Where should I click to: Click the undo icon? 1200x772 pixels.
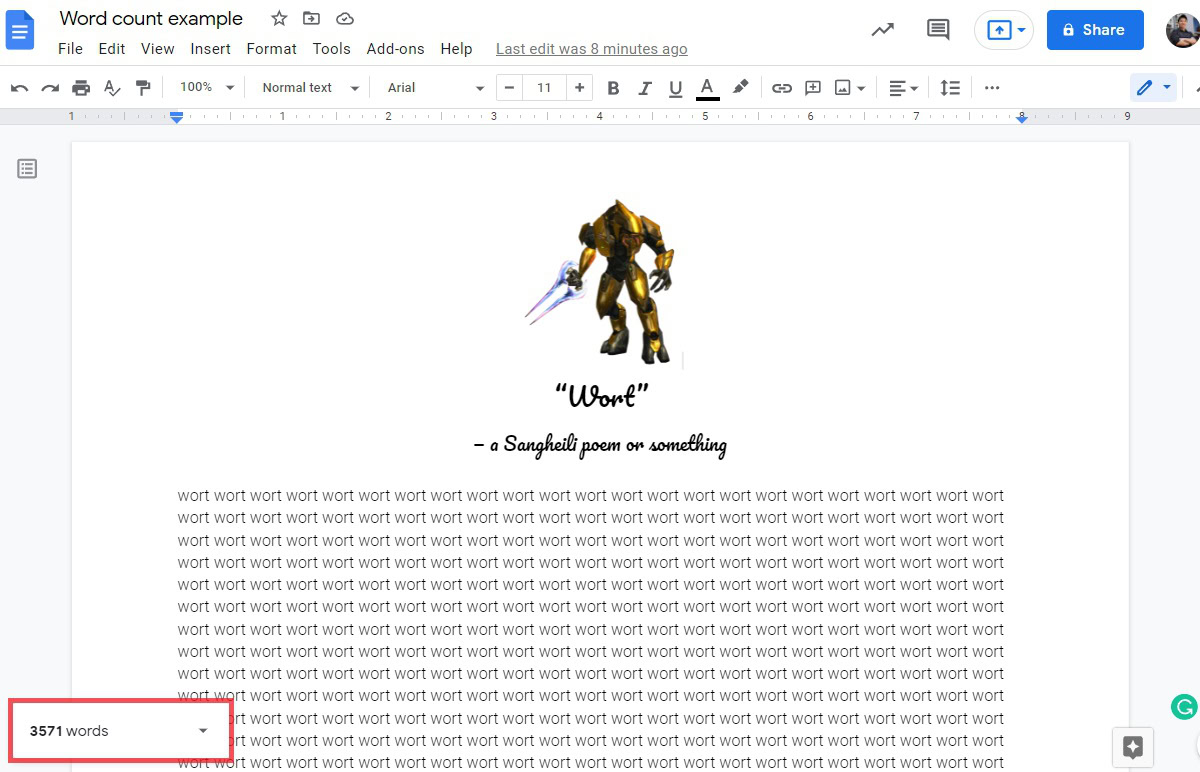pyautogui.click(x=20, y=88)
